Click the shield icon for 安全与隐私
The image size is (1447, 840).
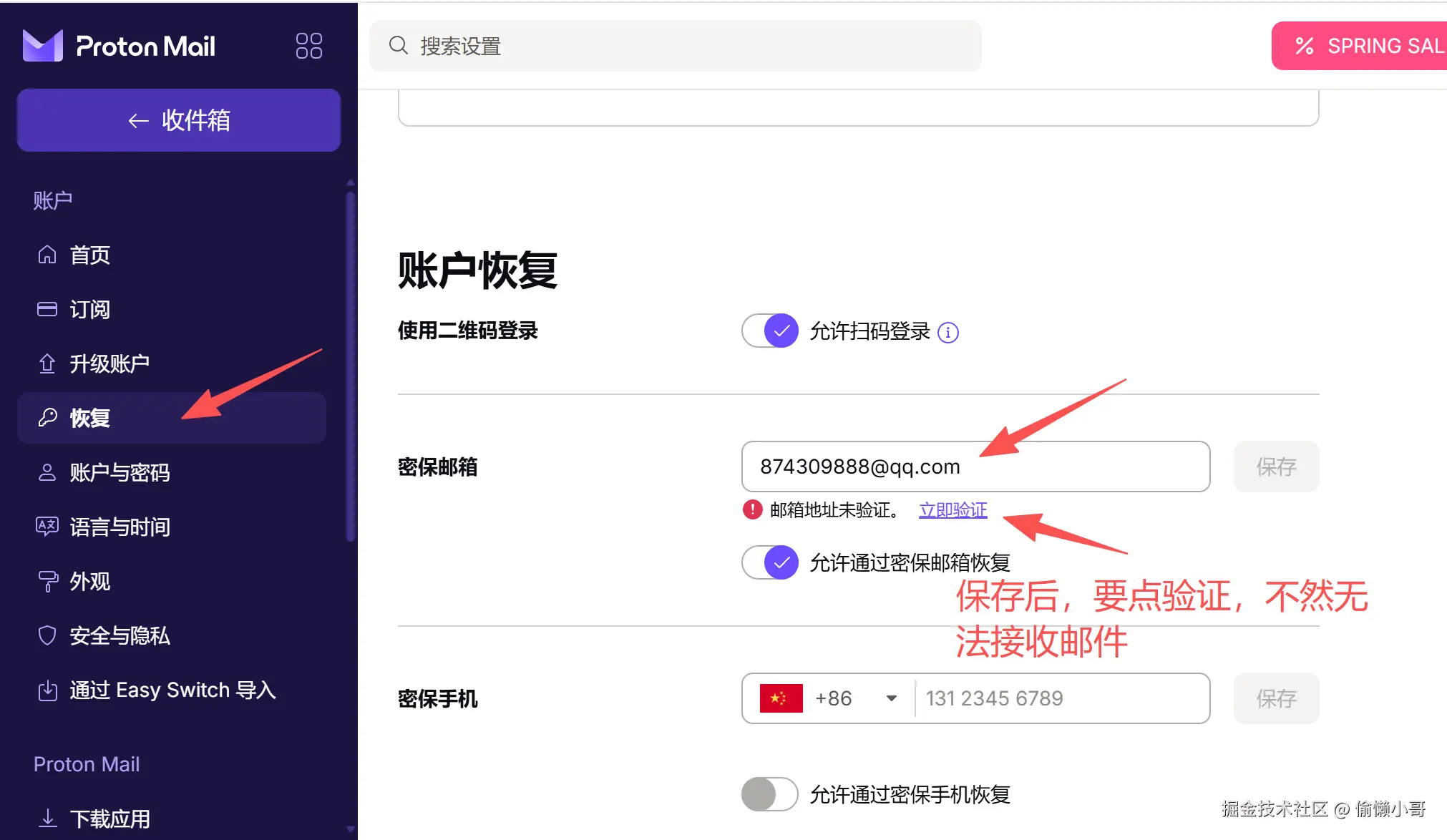[x=47, y=635]
